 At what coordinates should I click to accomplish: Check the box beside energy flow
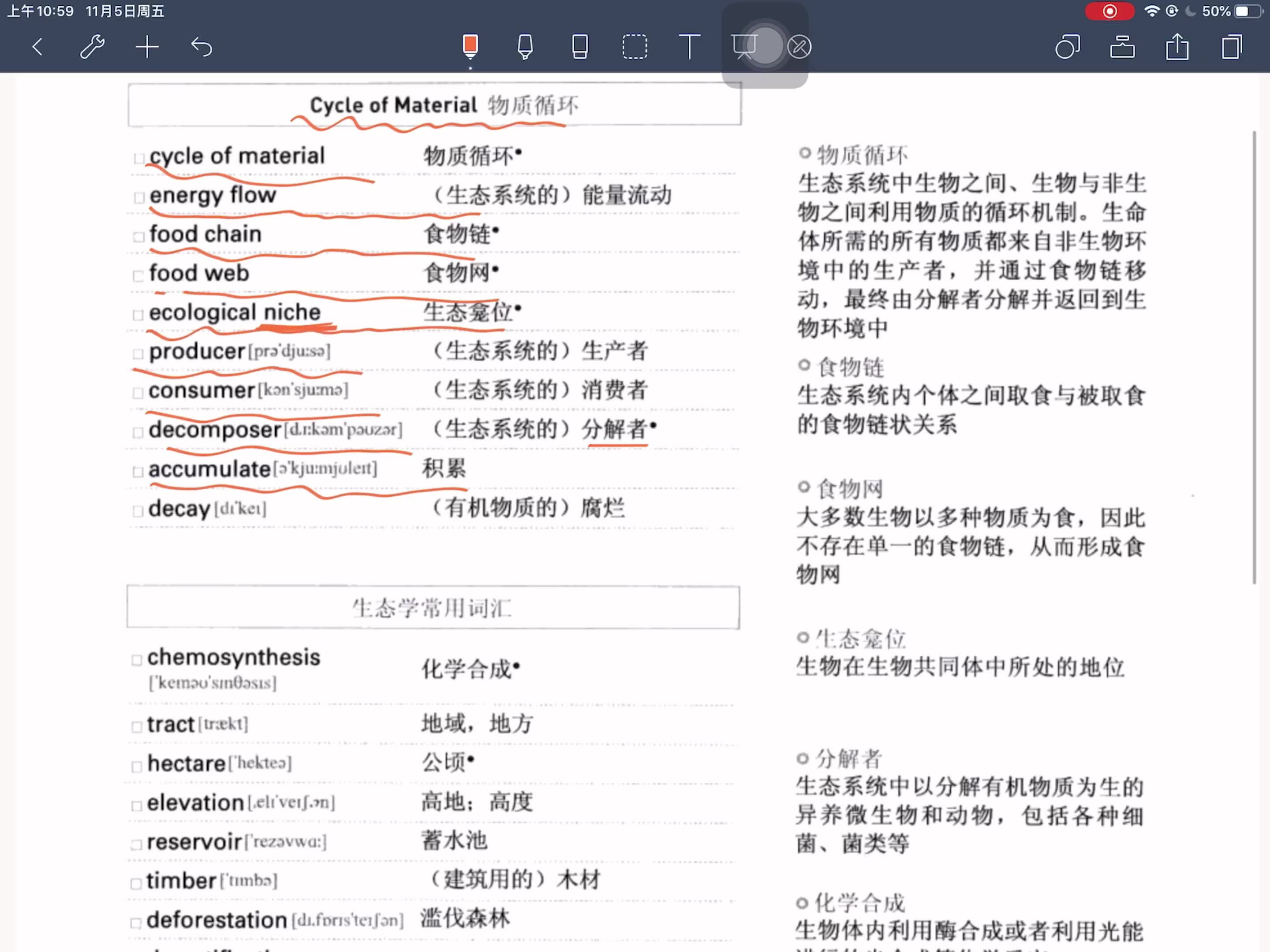[x=138, y=197]
